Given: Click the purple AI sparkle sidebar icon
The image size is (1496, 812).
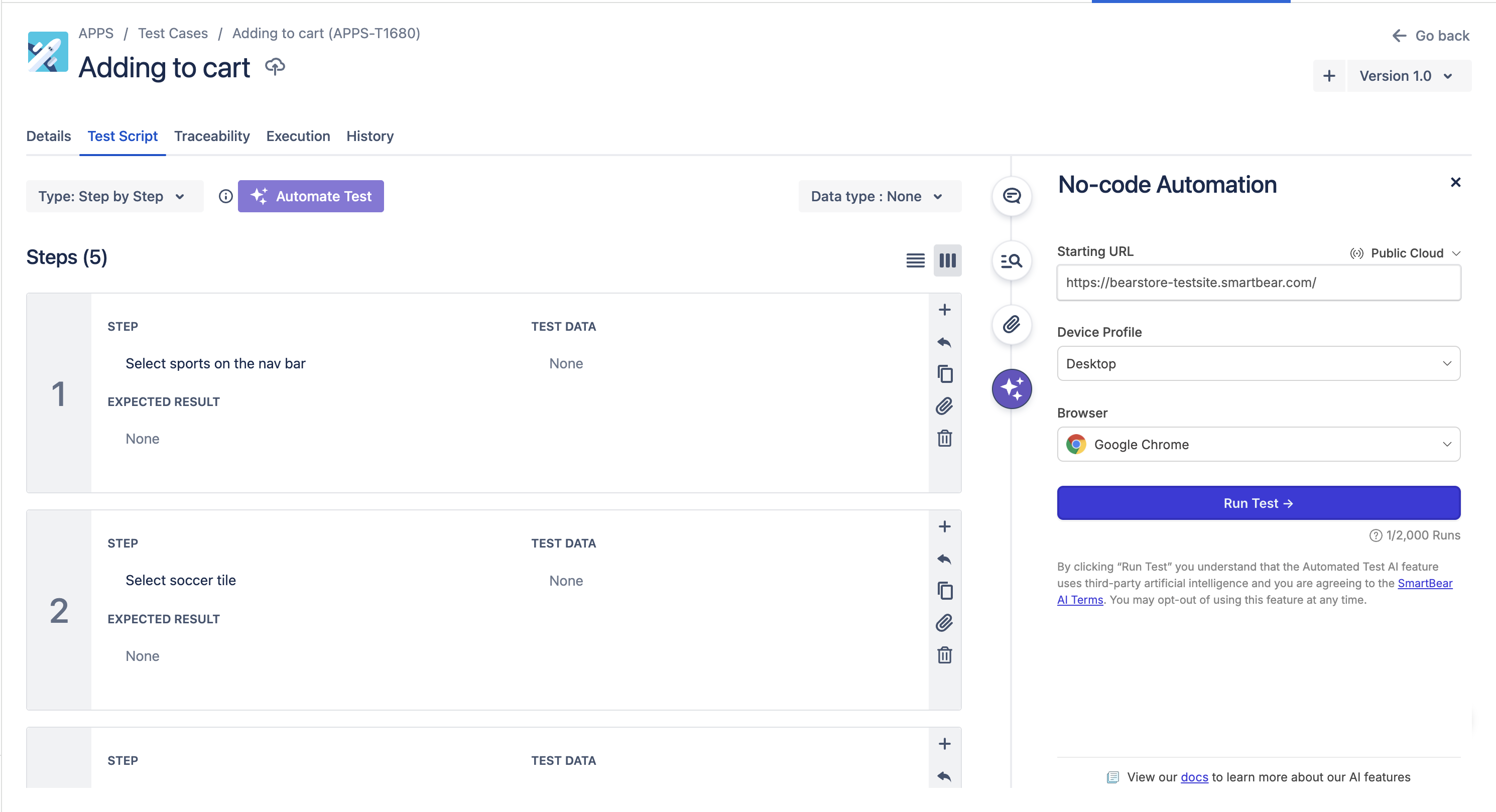Looking at the screenshot, I should pos(1011,388).
